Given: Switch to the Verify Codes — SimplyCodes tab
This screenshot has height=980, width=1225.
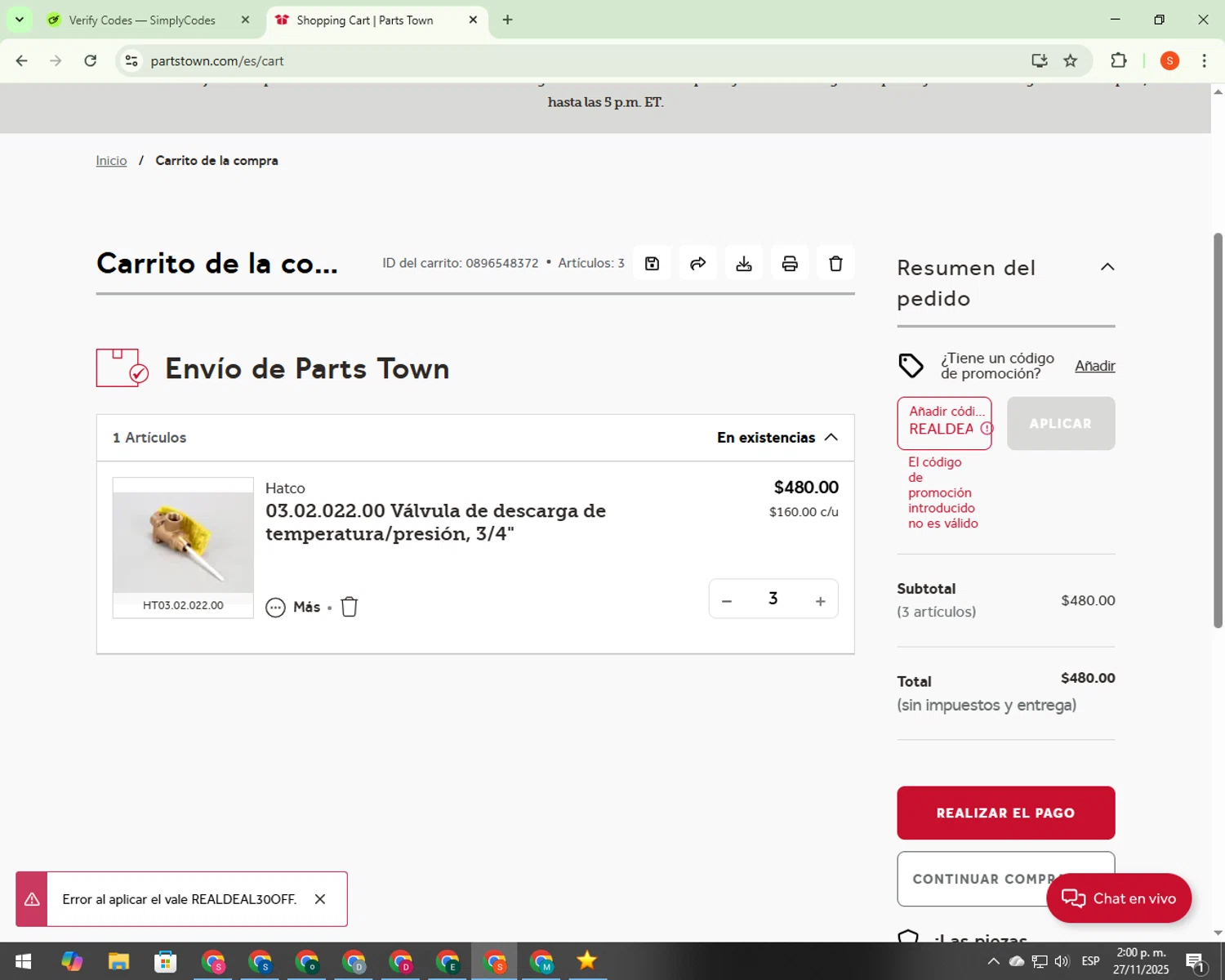Looking at the screenshot, I should [x=142, y=20].
